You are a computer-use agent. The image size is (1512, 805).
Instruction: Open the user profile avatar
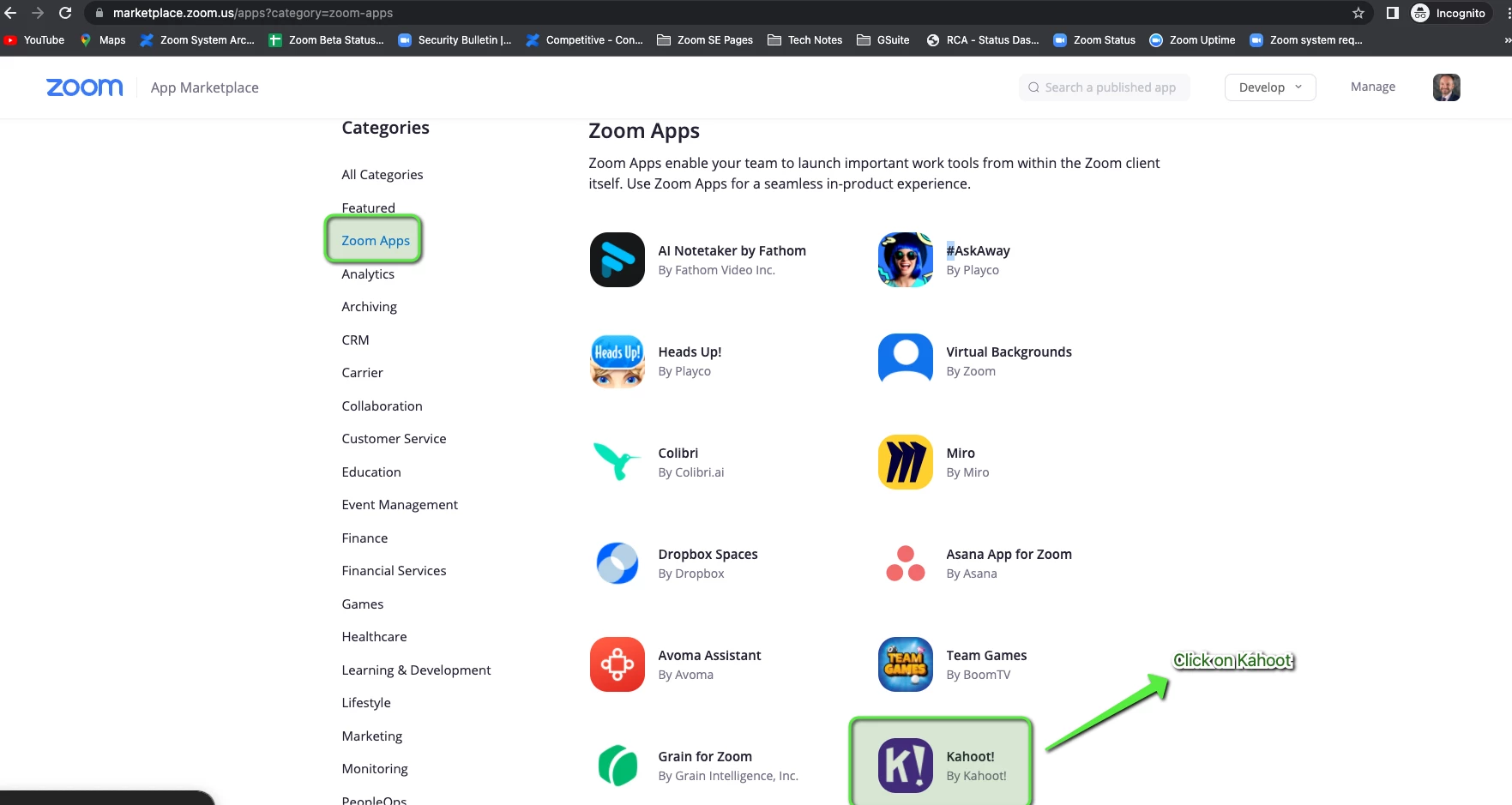[x=1446, y=87]
